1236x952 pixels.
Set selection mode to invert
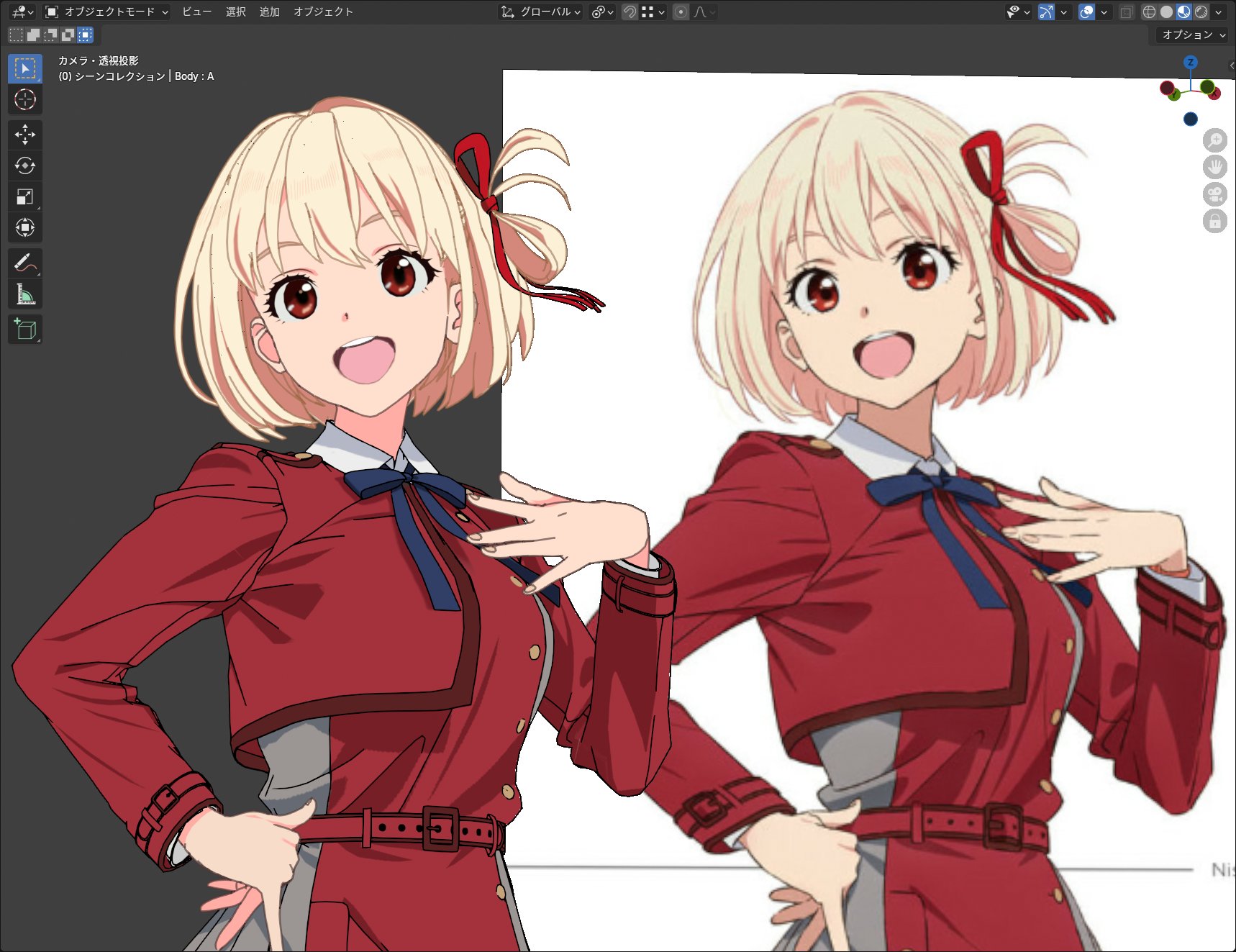pos(68,35)
